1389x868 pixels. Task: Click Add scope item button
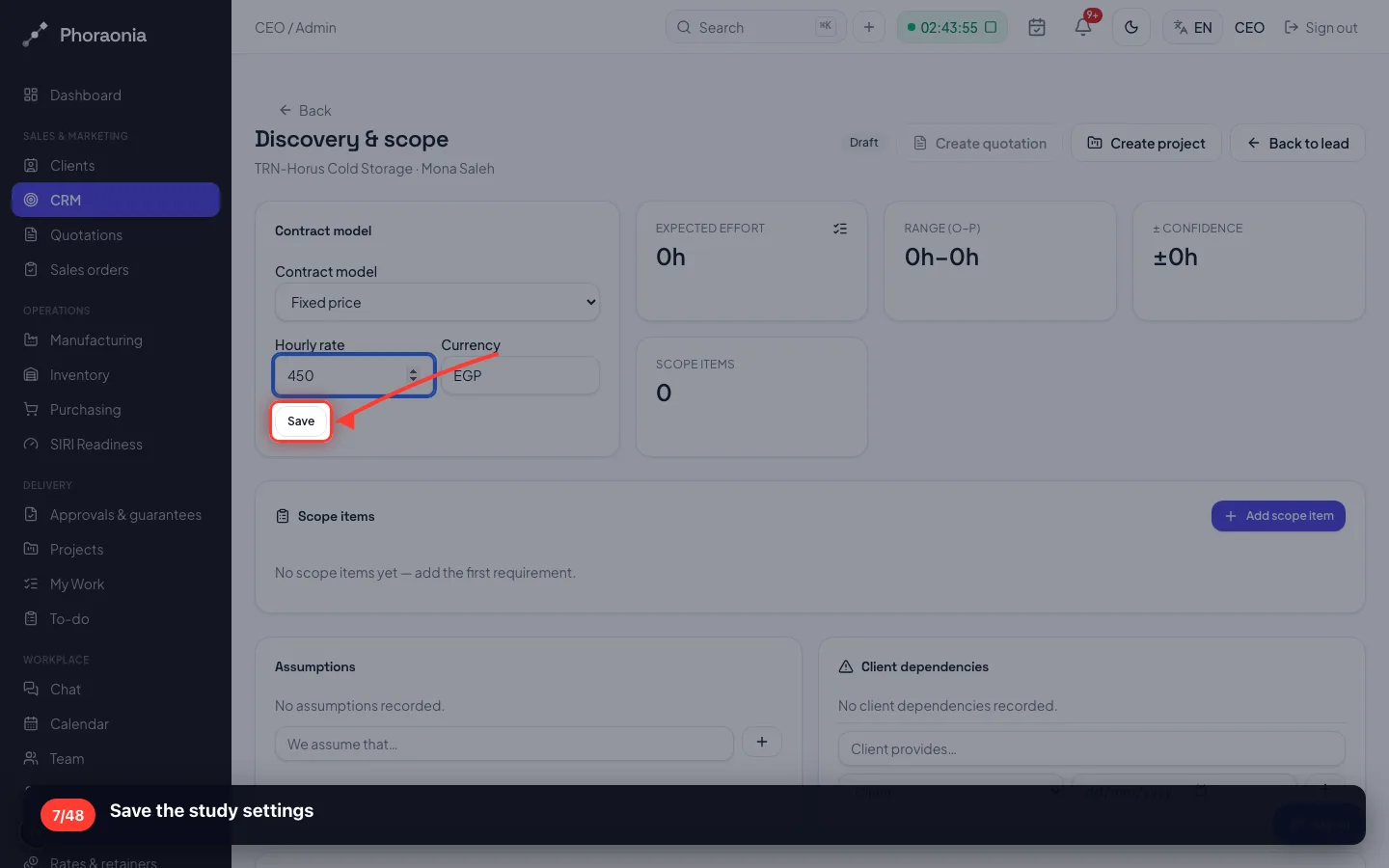tap(1278, 516)
